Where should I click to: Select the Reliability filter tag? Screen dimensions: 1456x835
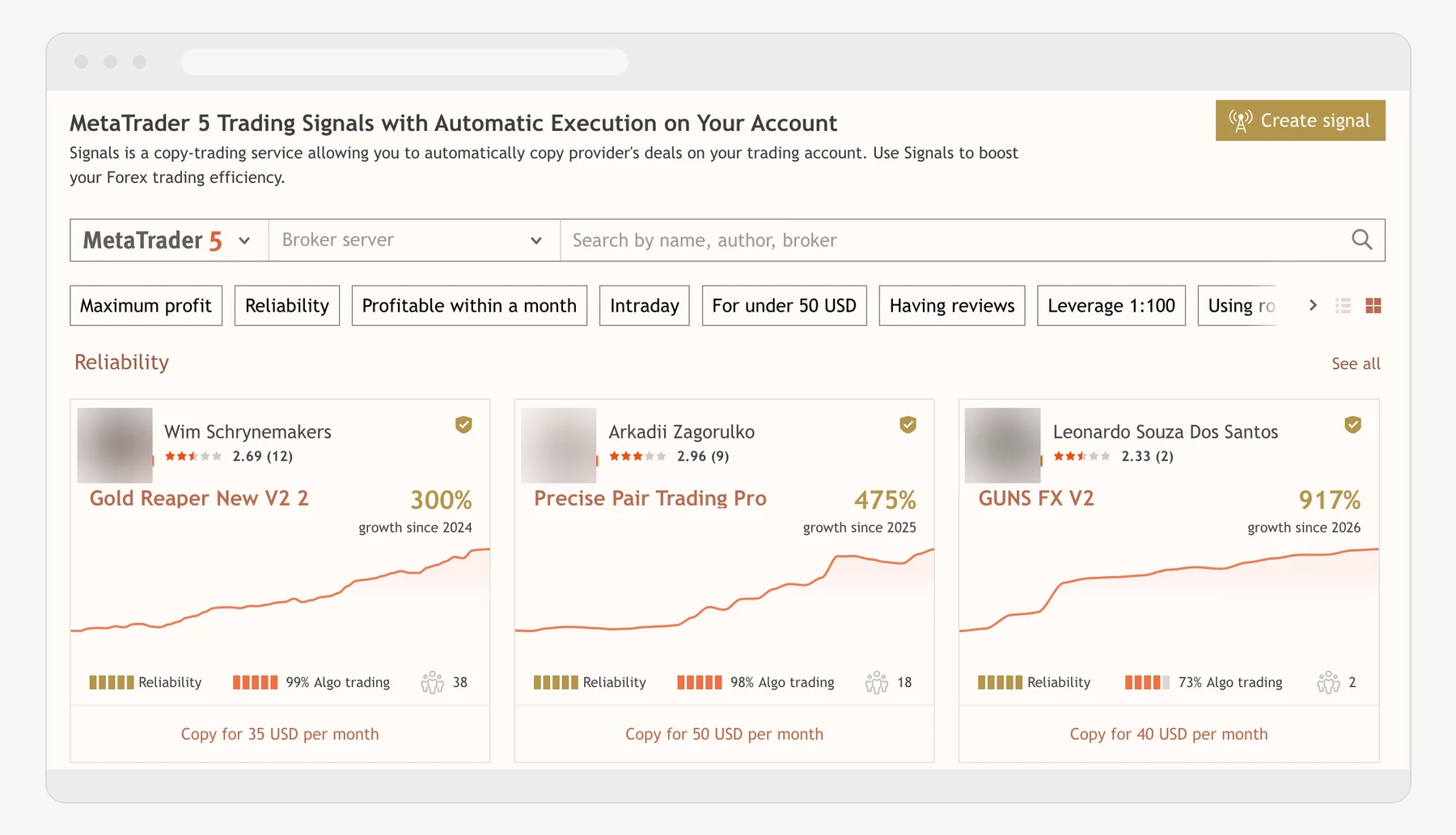(287, 305)
